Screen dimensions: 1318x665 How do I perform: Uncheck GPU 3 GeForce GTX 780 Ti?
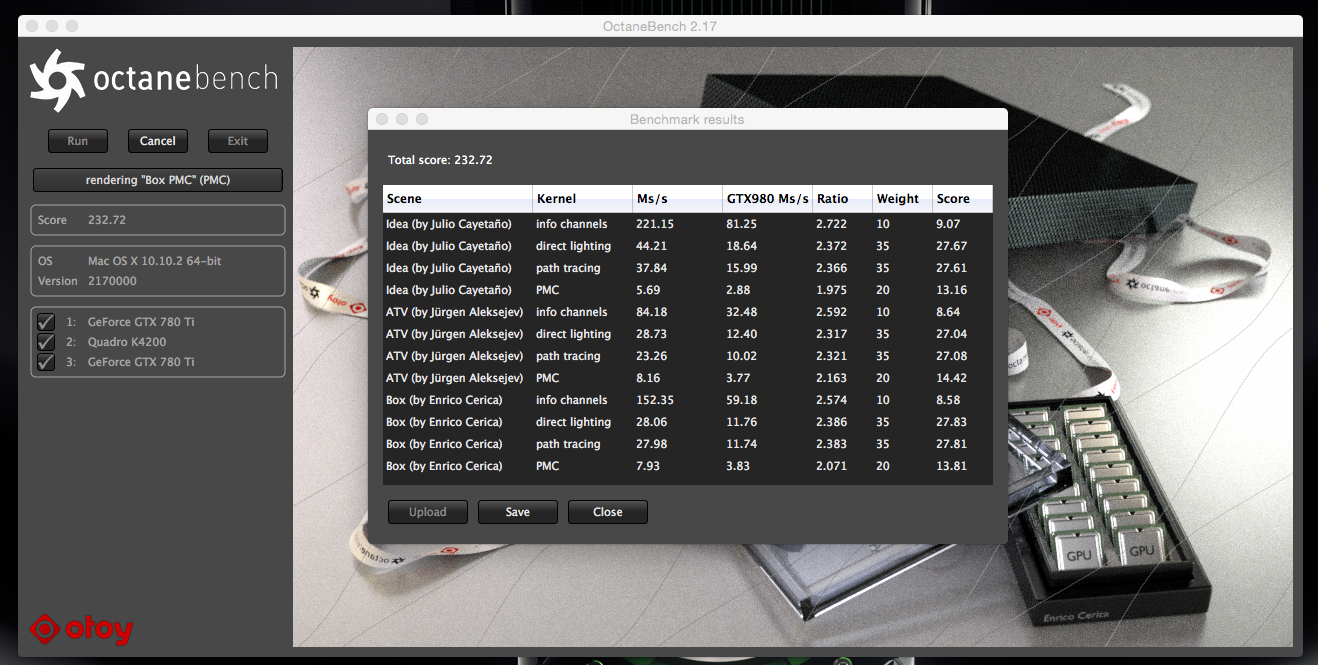tap(46, 362)
